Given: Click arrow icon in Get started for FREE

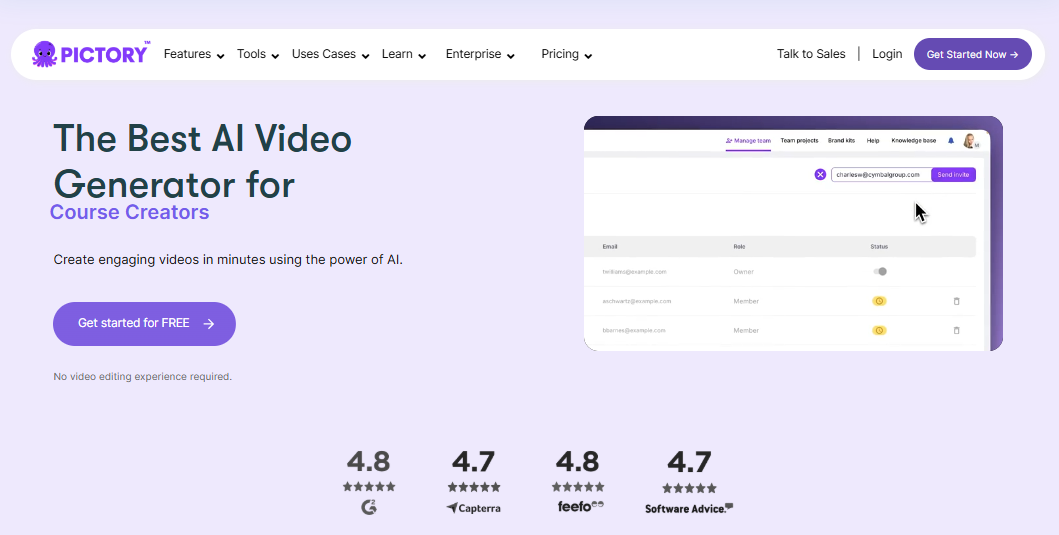Looking at the screenshot, I should (209, 324).
